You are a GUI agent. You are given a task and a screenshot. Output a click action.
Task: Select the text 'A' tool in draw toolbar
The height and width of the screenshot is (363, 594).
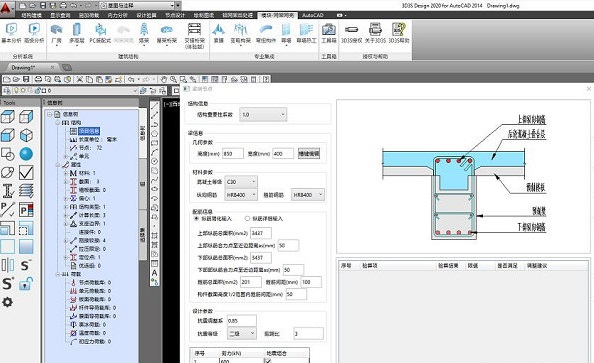(155, 273)
